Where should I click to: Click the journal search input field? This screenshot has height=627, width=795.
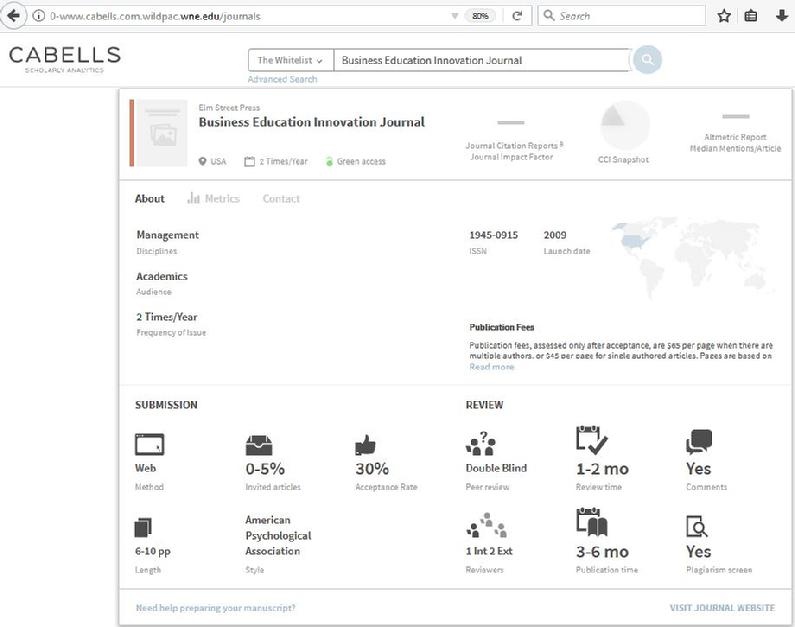[482, 60]
